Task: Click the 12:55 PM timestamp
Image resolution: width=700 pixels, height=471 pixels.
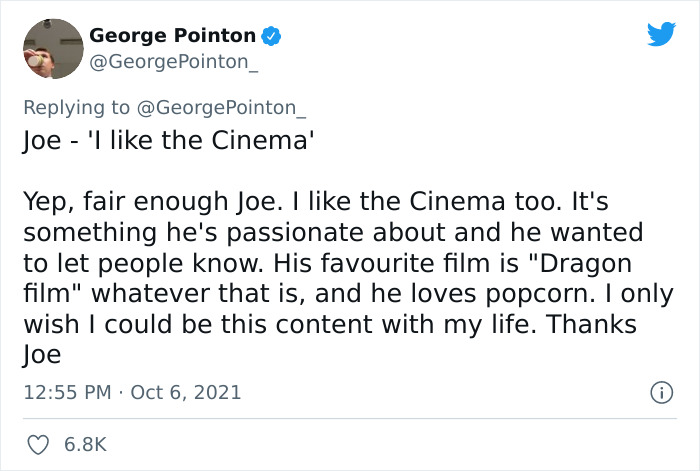Action: click(x=66, y=392)
